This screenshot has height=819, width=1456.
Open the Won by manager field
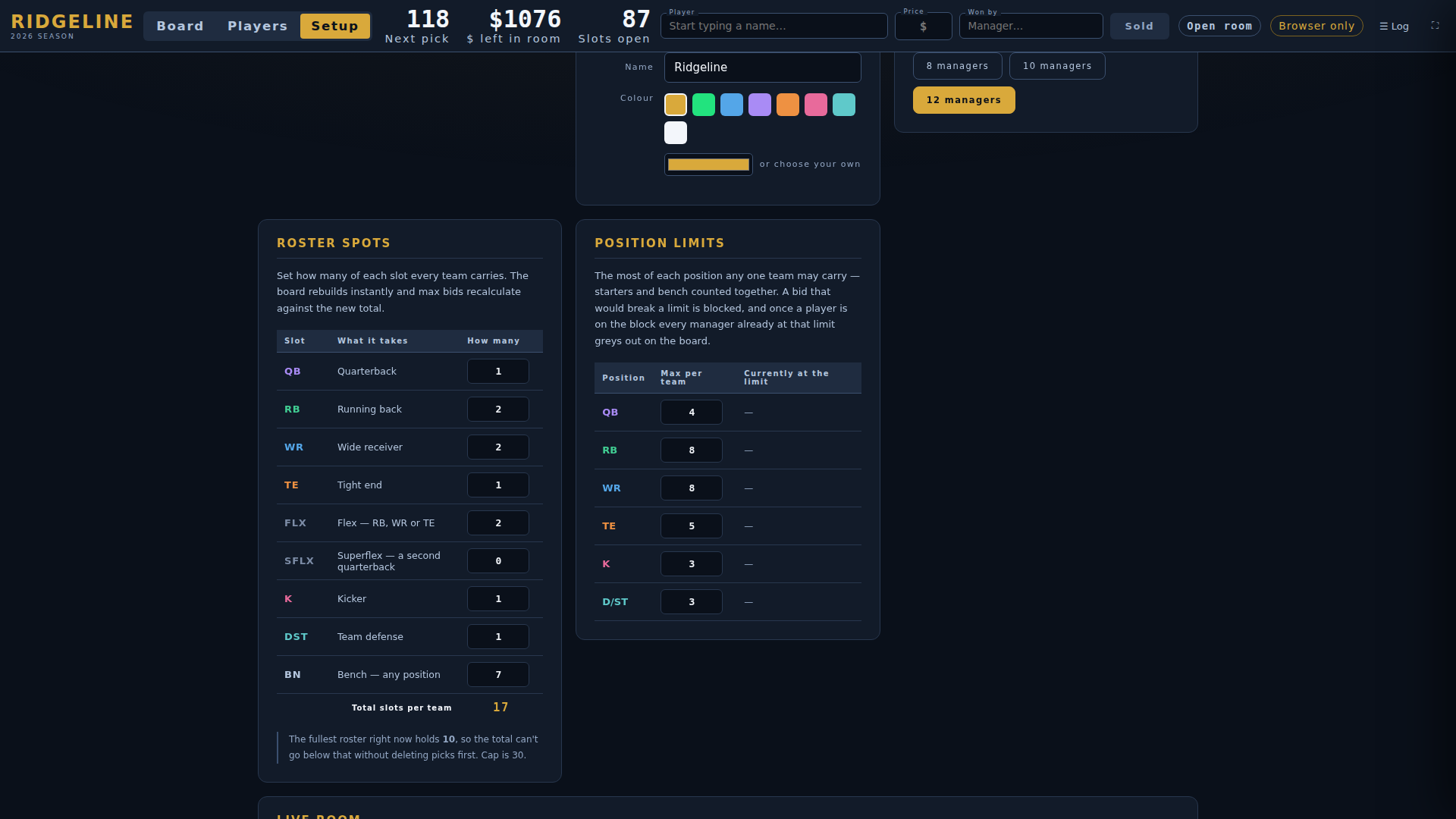pyautogui.click(x=1031, y=26)
